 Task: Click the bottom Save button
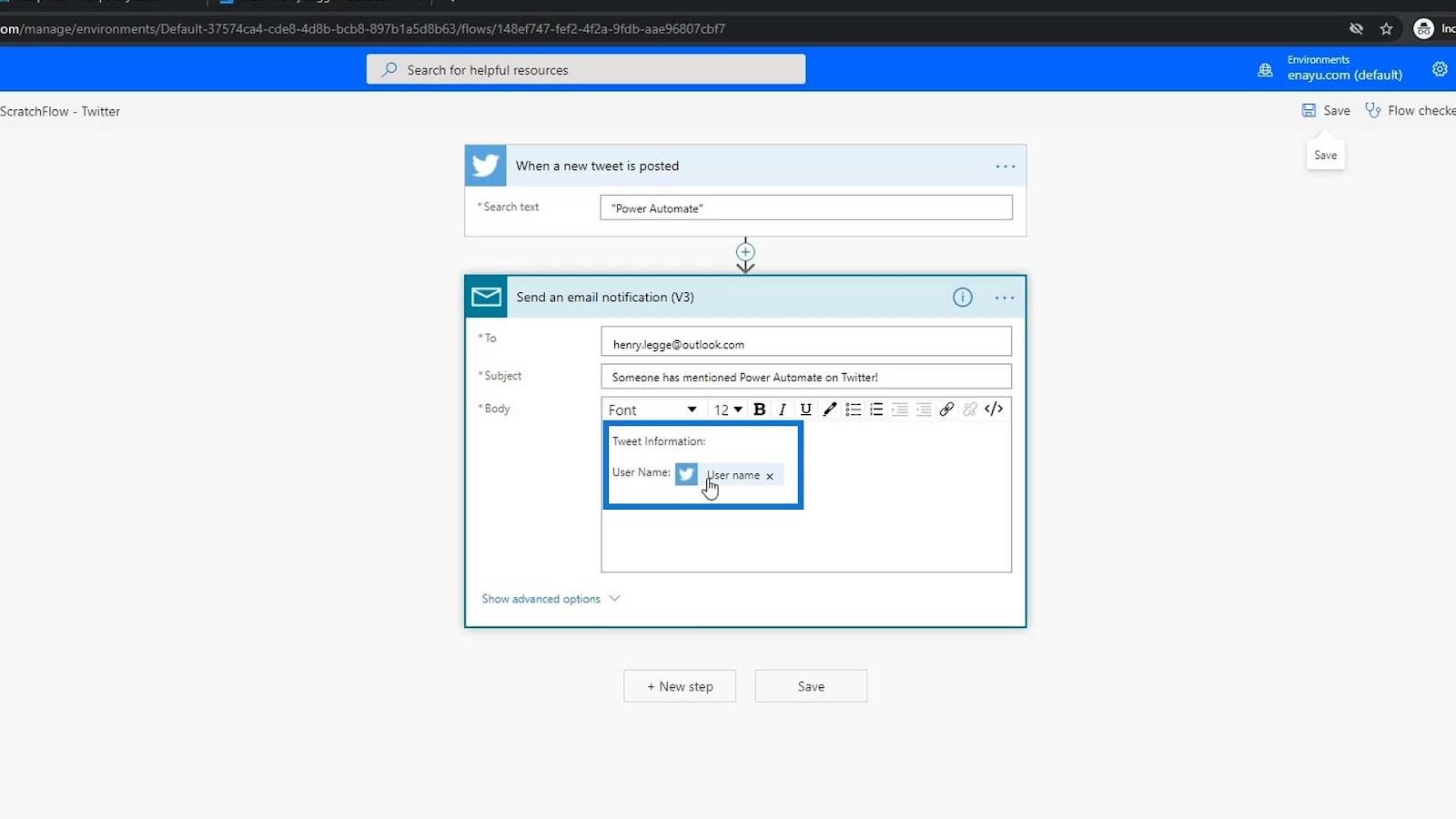811,686
